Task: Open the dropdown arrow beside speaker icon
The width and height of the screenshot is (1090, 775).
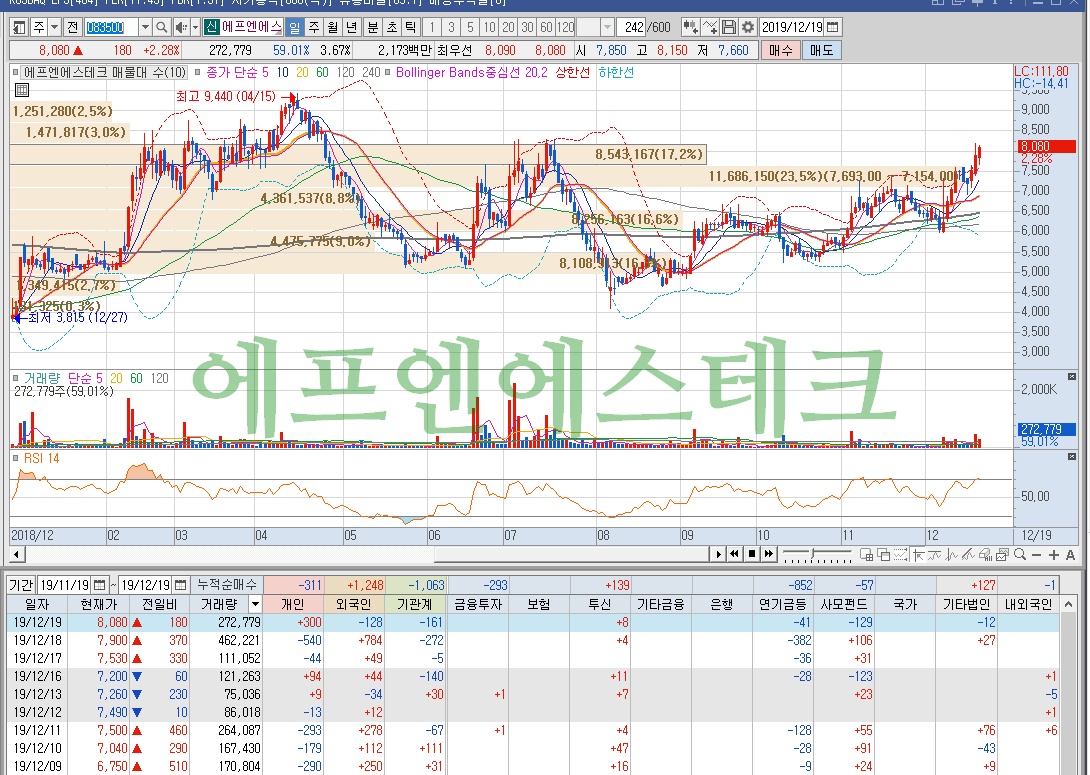Action: tap(195, 27)
